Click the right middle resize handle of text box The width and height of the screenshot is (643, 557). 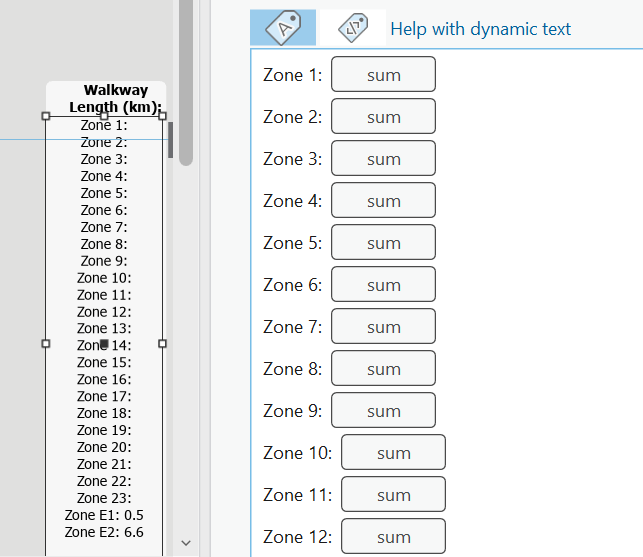point(162,344)
